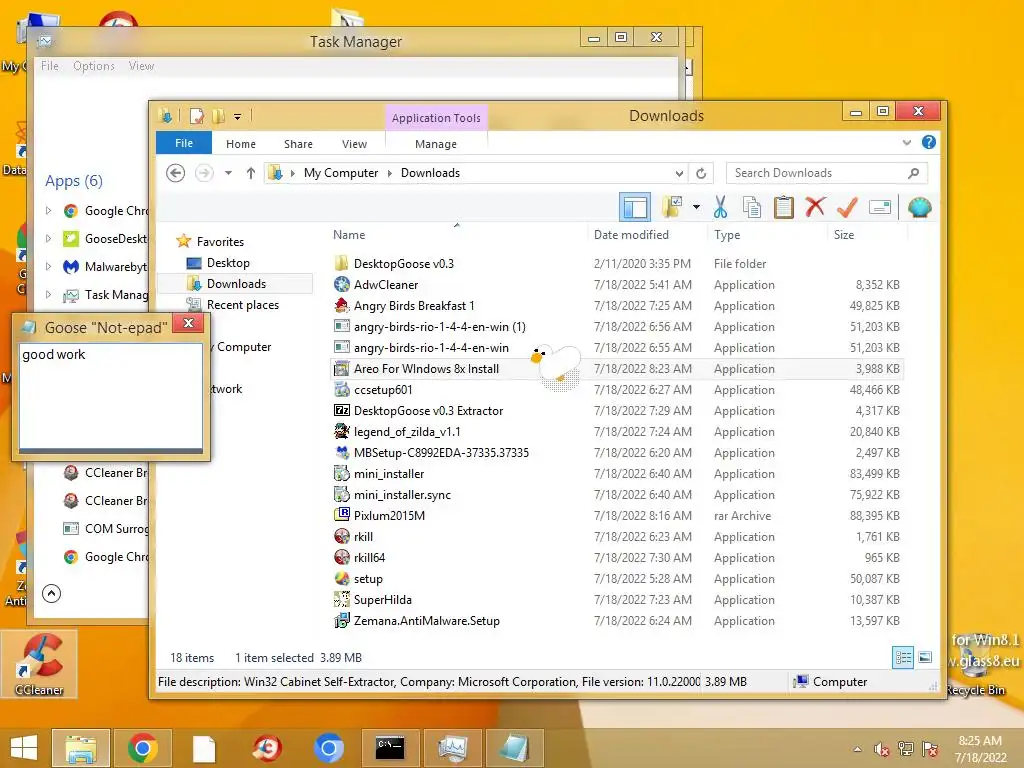
Task: Switch to Details view in status bar
Action: pyautogui.click(x=903, y=658)
